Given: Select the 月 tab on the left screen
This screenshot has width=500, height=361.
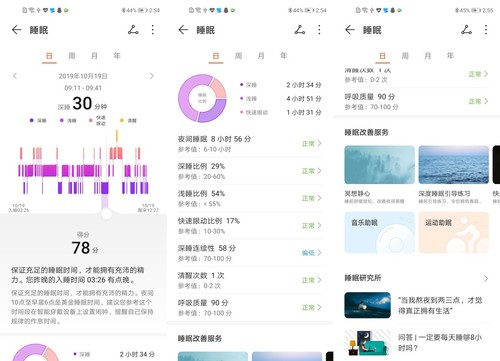Looking at the screenshot, I should click(94, 56).
